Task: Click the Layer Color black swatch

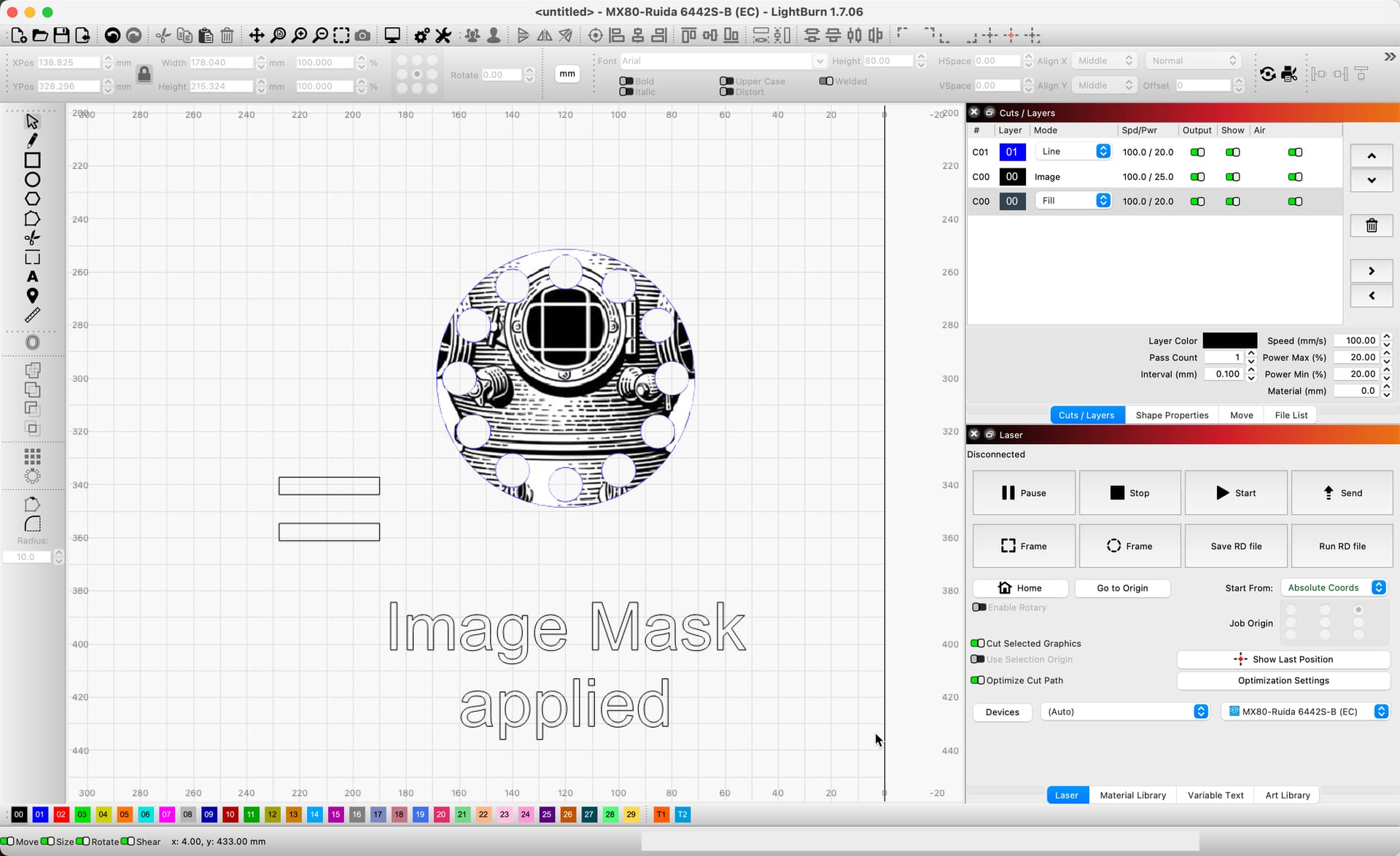Action: [x=1229, y=341]
